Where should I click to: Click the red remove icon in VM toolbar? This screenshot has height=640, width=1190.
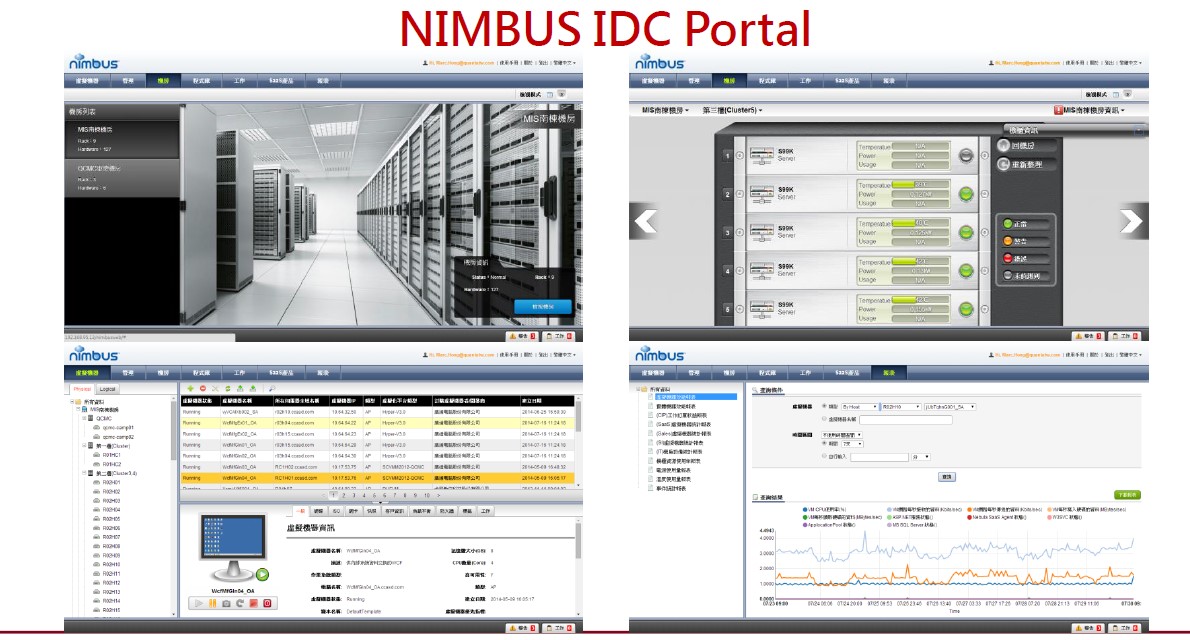coord(203,387)
